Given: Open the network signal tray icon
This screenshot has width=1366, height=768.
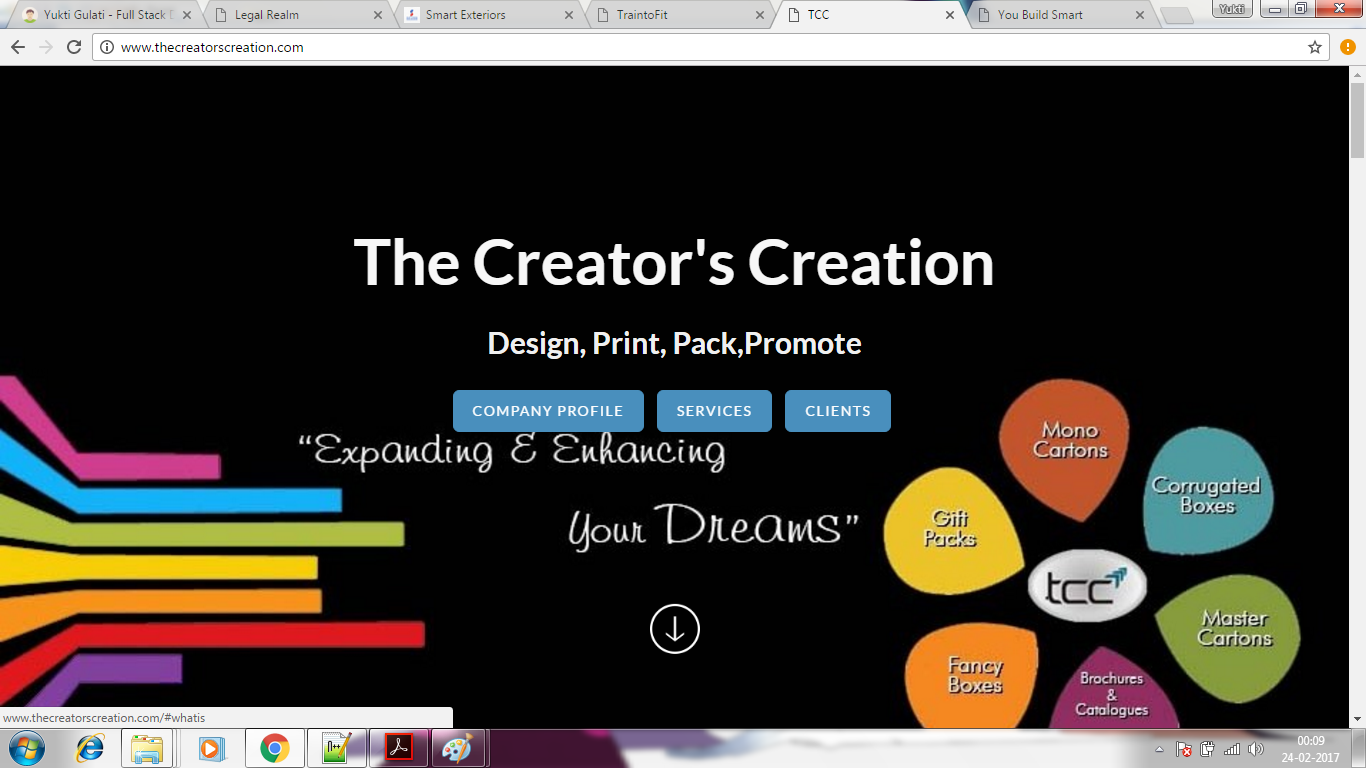Looking at the screenshot, I should pyautogui.click(x=1232, y=749).
